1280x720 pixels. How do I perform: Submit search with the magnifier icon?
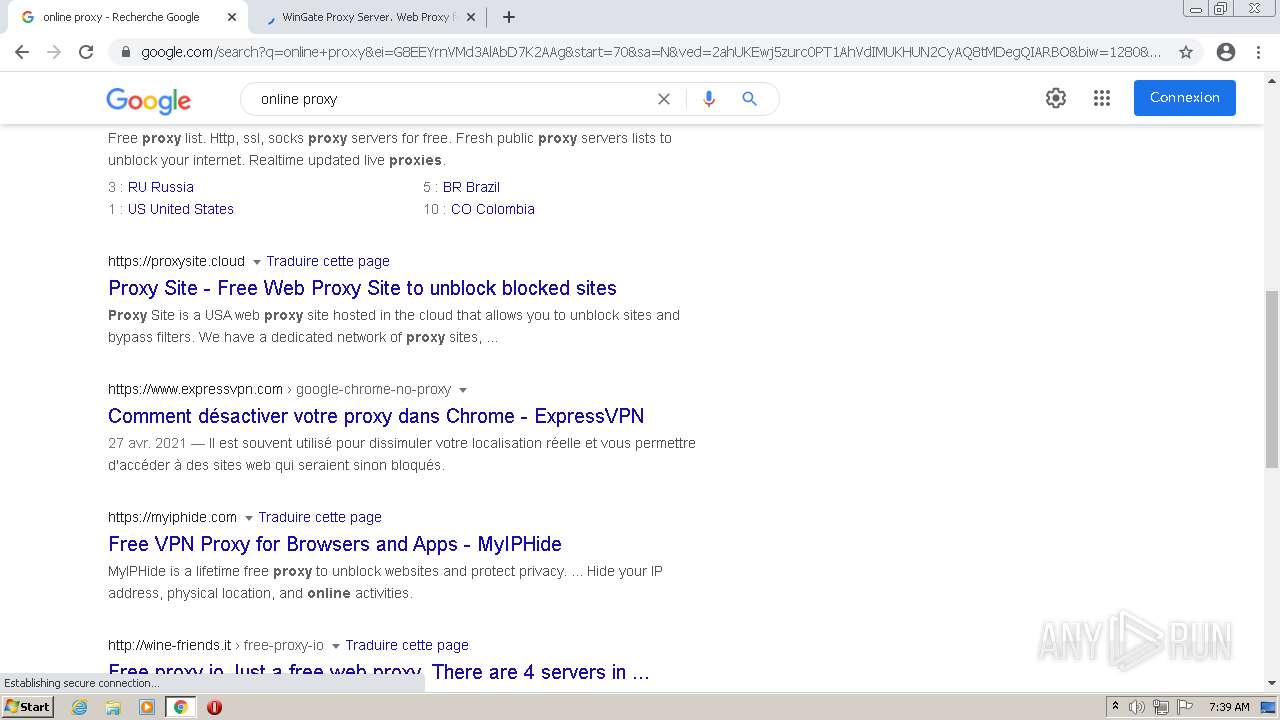pos(749,99)
